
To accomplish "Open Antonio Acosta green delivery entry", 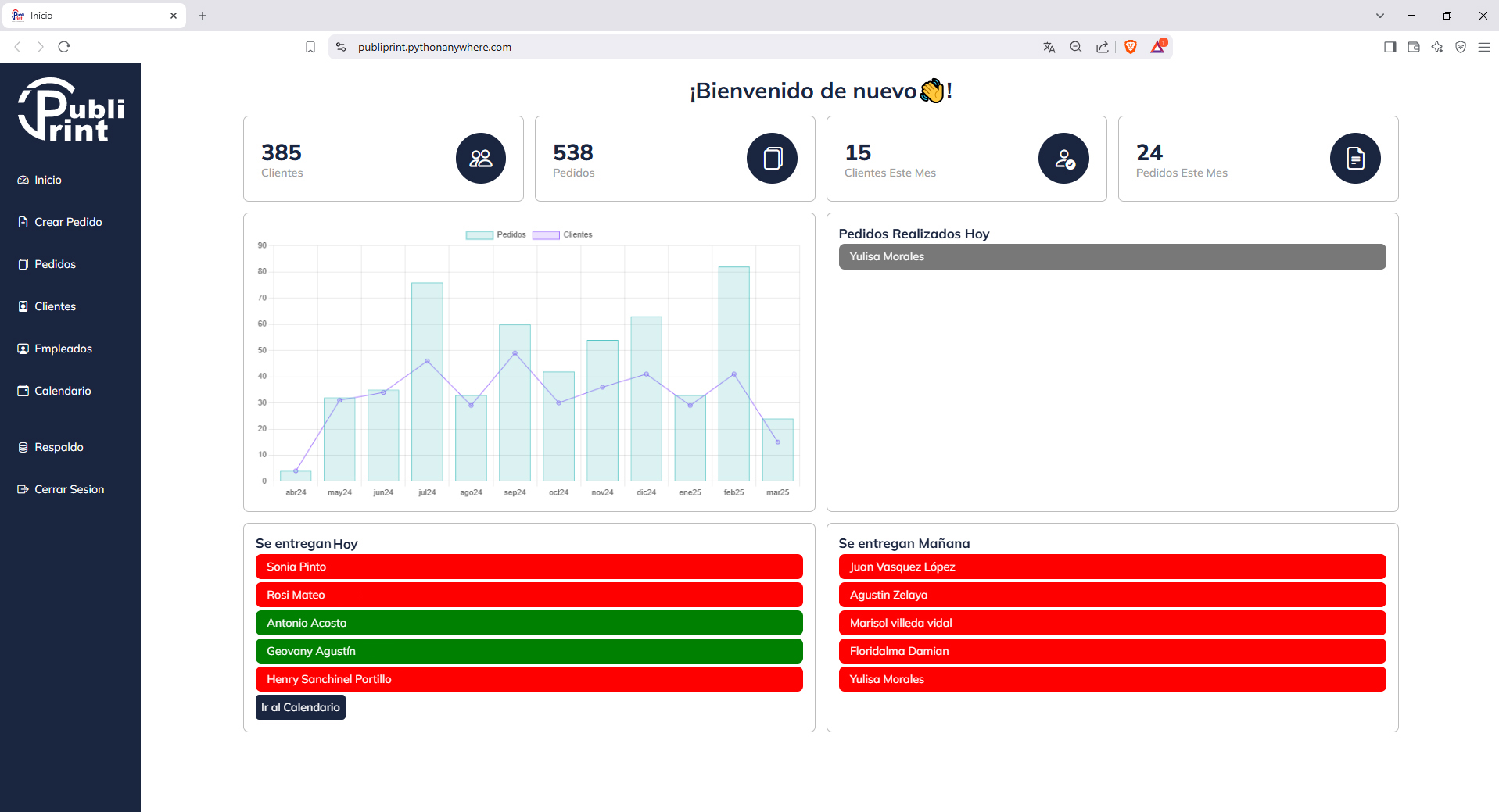I will coord(529,623).
